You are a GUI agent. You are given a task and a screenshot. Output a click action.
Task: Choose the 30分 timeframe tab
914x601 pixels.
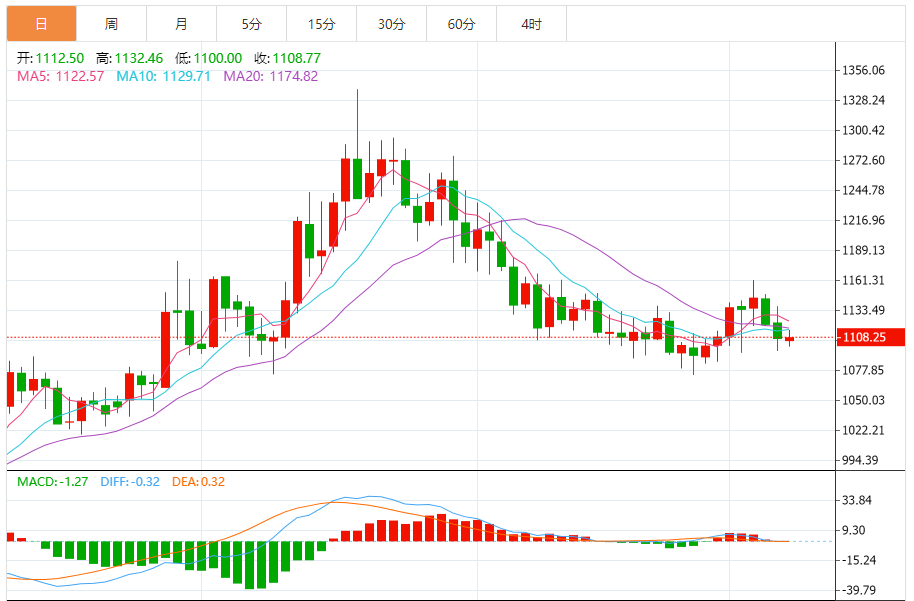coord(391,24)
